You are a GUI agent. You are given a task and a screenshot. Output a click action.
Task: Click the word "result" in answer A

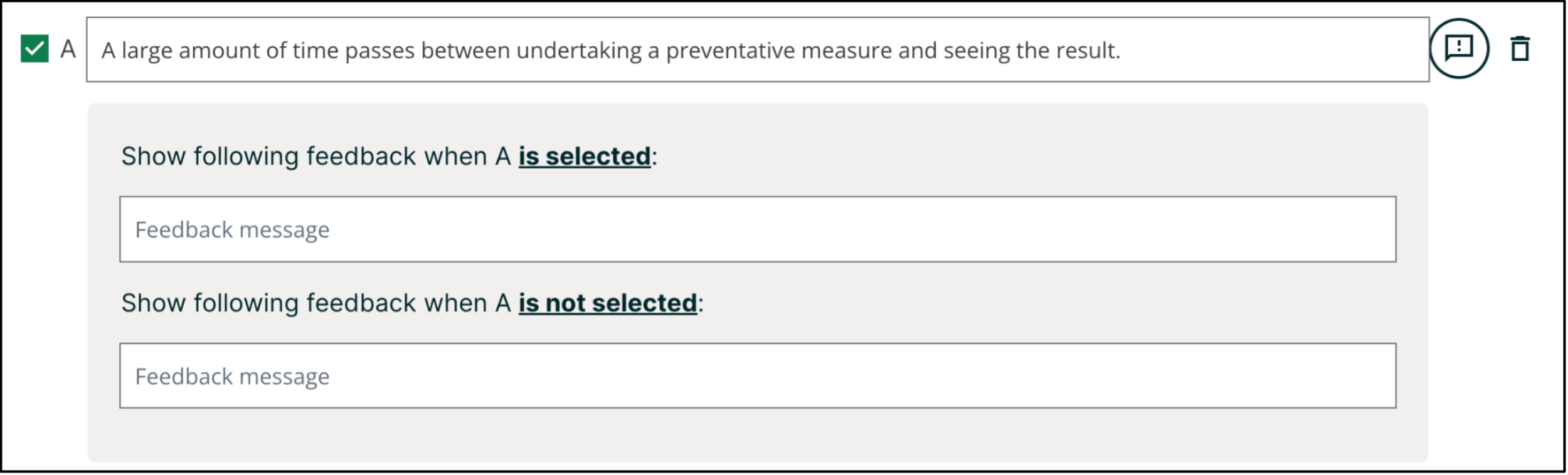tap(1086, 51)
